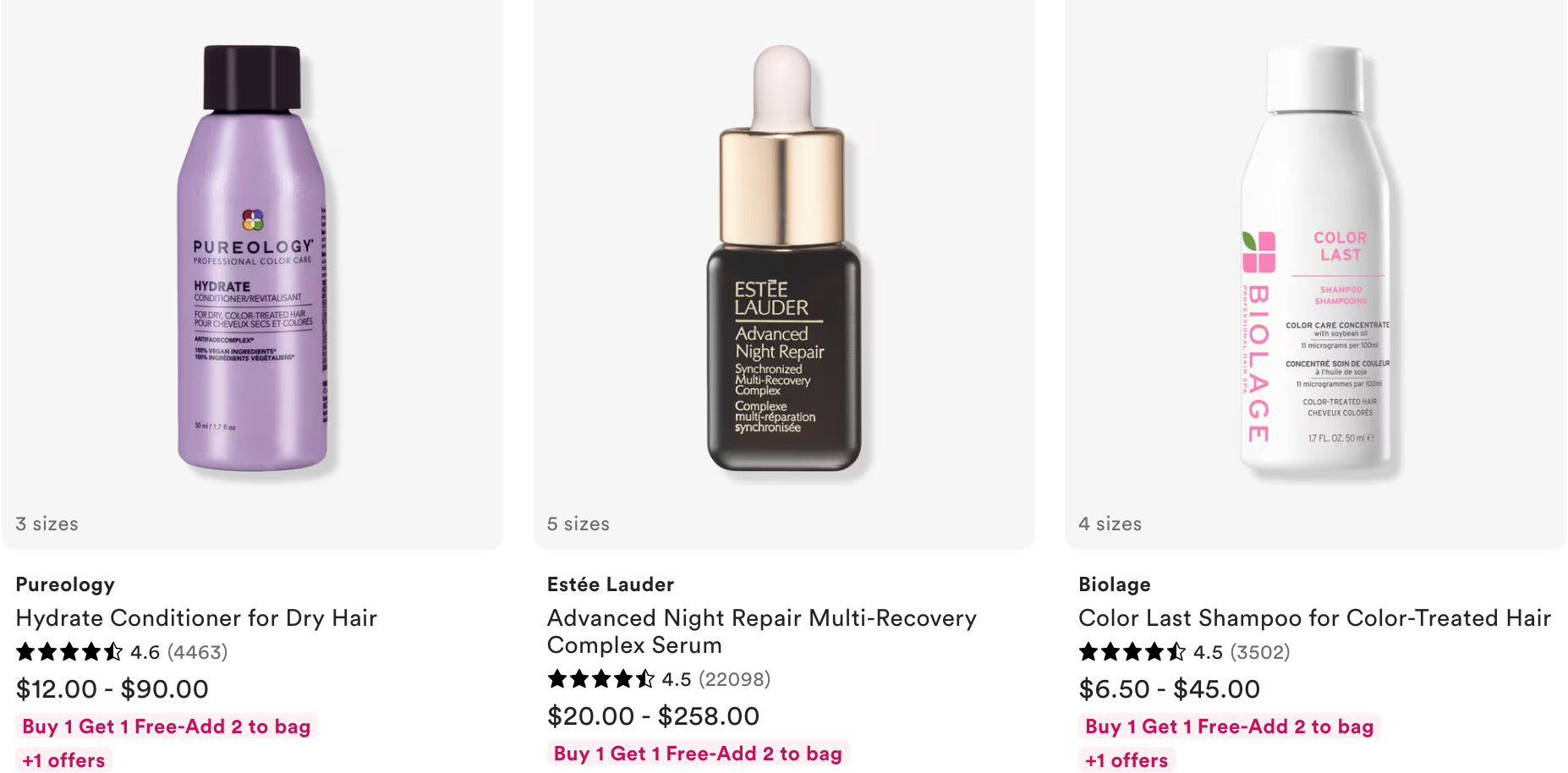Open the Pureology conditioner bottle image
This screenshot has width=1568, height=773.
coord(252,258)
